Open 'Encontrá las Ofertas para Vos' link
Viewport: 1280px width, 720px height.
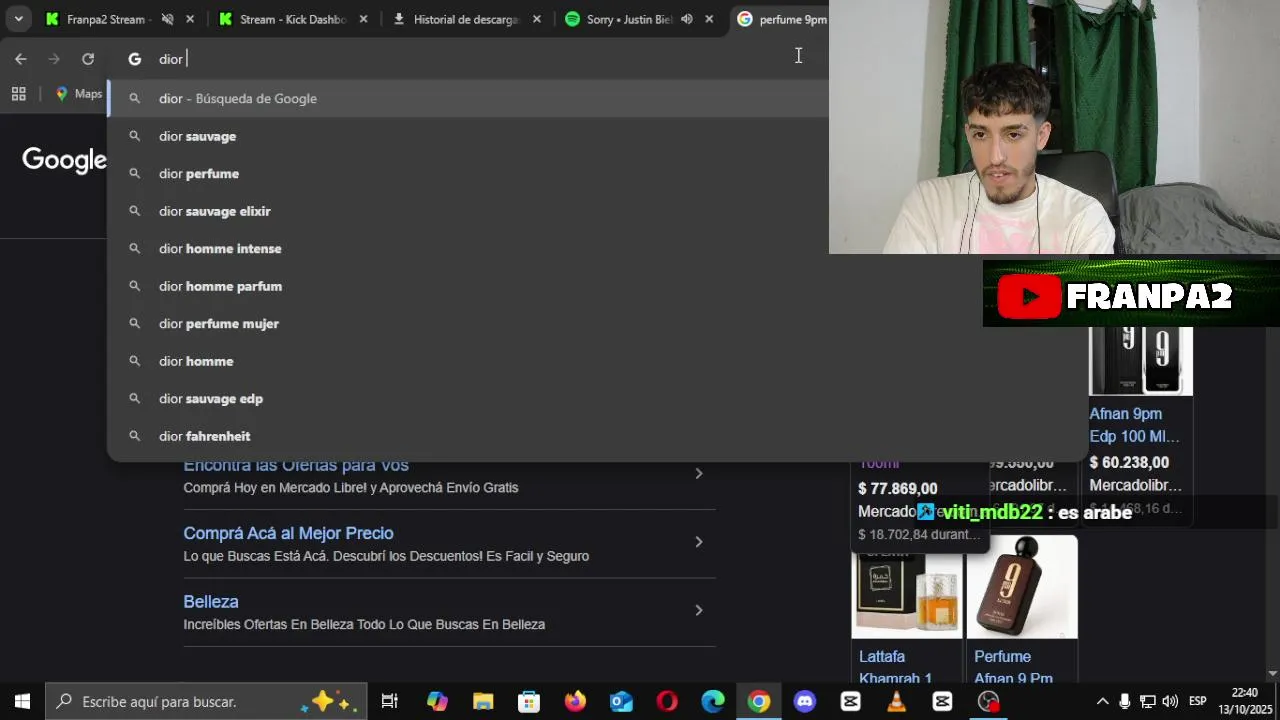pos(296,465)
